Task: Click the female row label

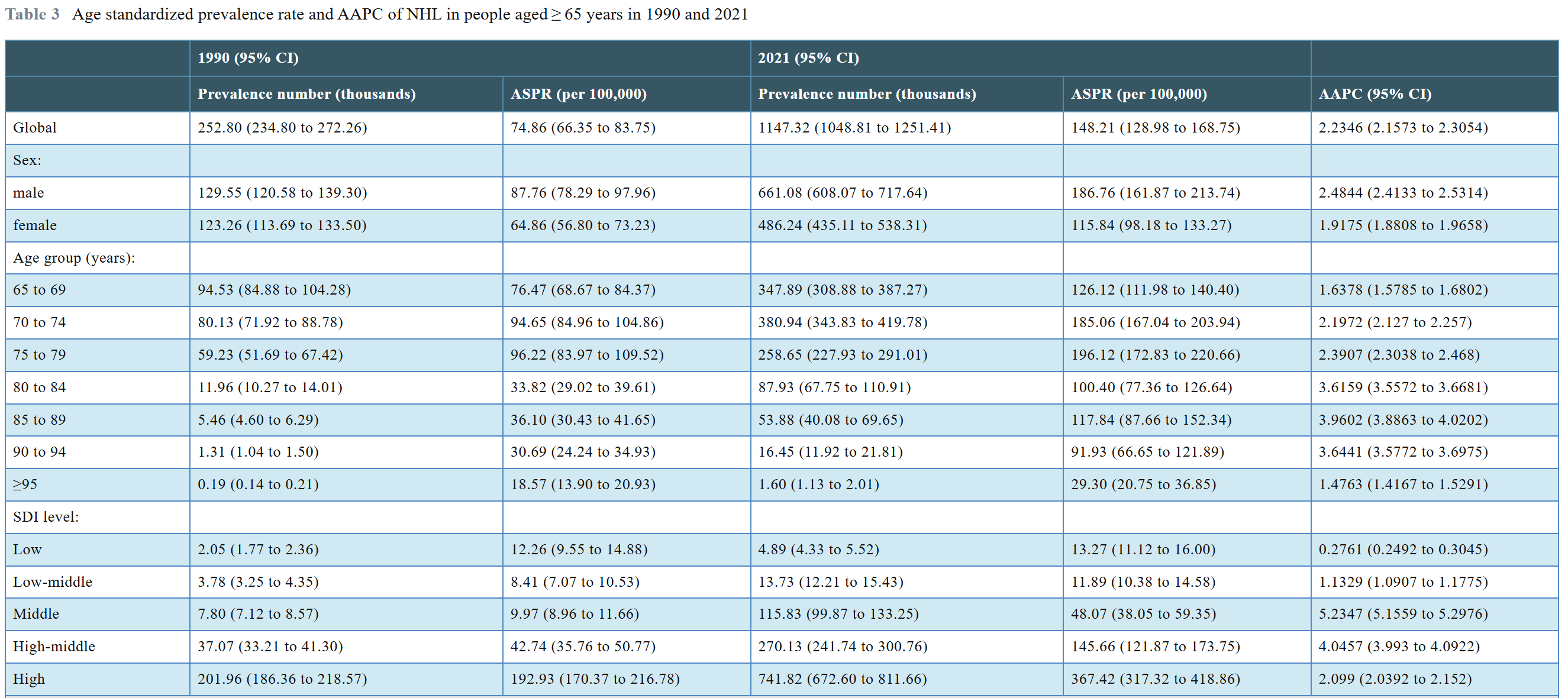Action: point(35,225)
